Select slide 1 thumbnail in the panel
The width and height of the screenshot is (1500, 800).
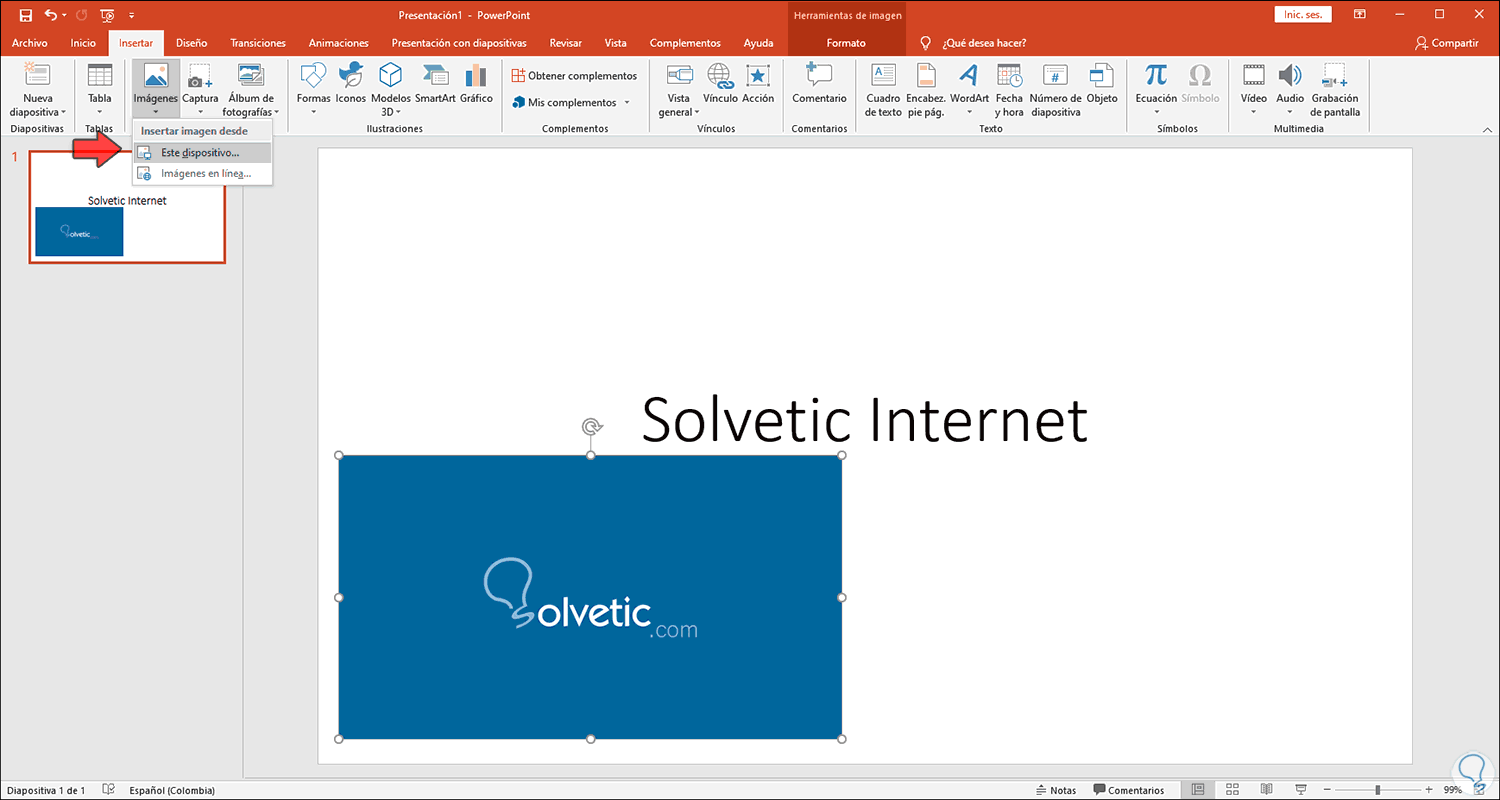[x=127, y=207]
